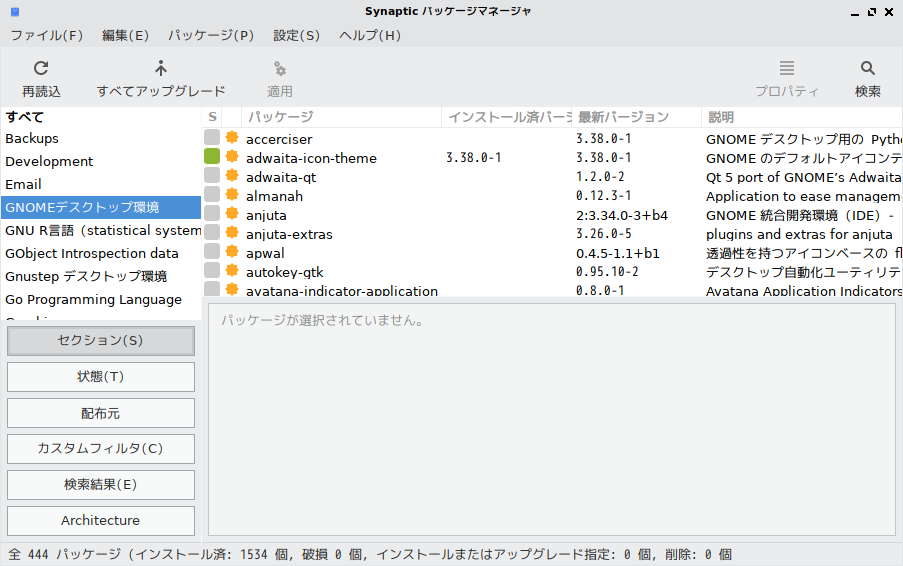Toggle the status checkbox for avatana-indicator-application
The height and width of the screenshot is (566, 903).
pos(212,288)
